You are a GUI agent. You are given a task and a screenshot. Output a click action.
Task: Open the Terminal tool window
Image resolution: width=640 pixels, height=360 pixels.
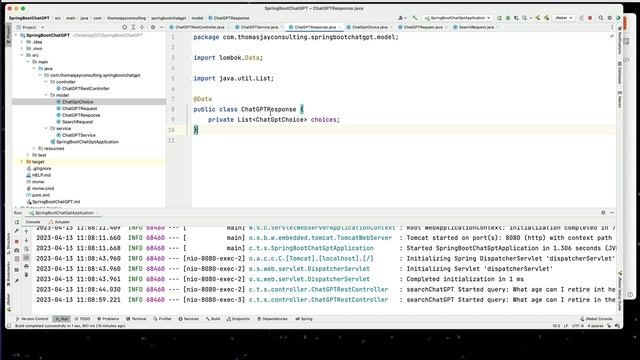136,319
